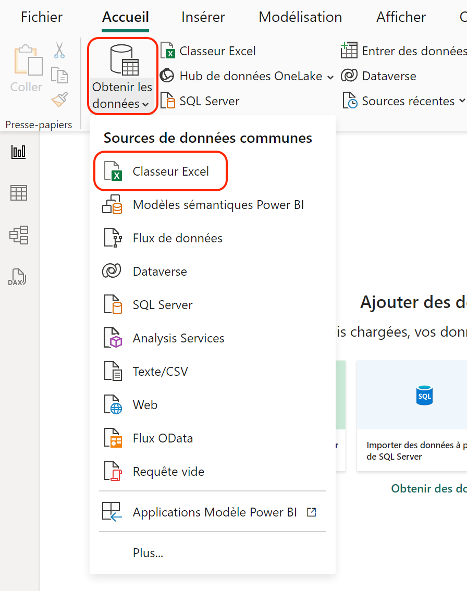Click the Modèles sémantiques icon
Image resolution: width=468 pixels, height=592 pixels.
point(112,205)
